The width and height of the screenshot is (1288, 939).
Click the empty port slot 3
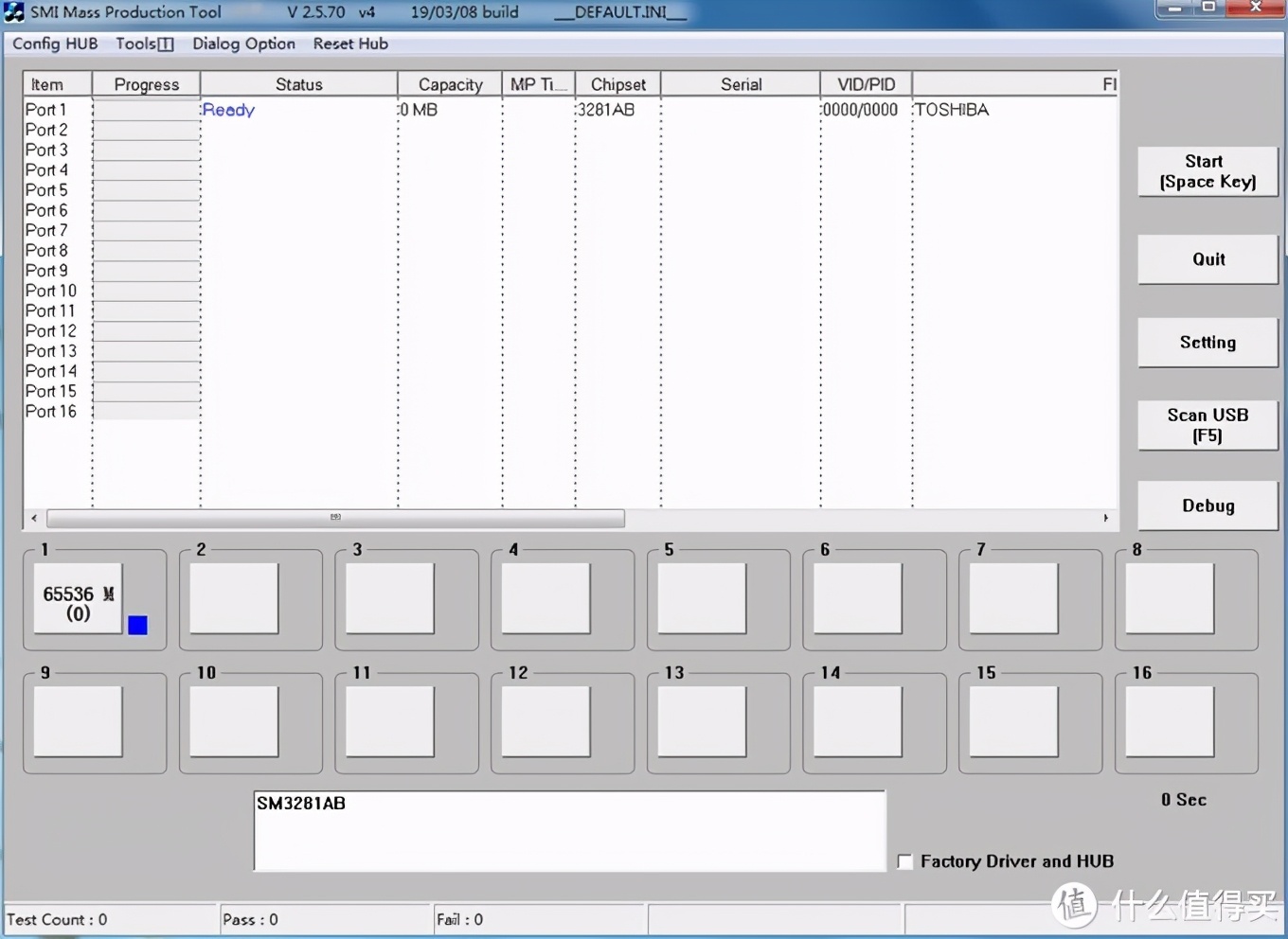click(390, 599)
